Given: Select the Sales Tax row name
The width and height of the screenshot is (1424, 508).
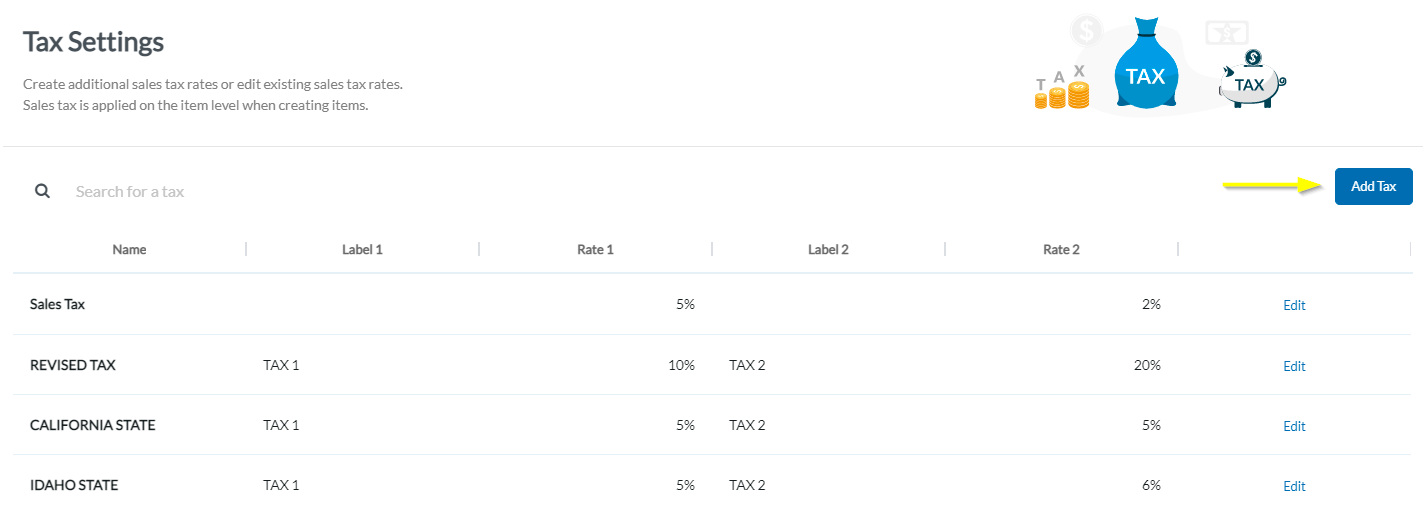Looking at the screenshot, I should click(x=57, y=304).
